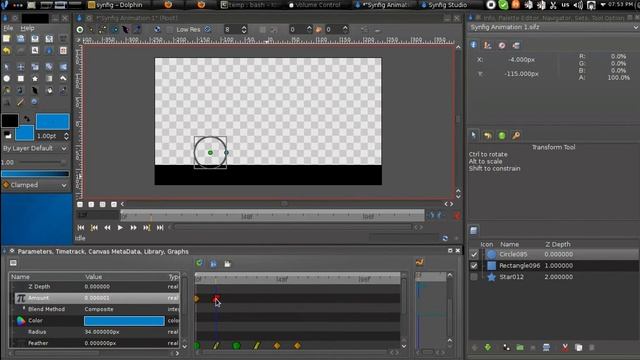Image resolution: width=640 pixels, height=360 pixels.
Task: Click the blue gradient bar in toolbox
Action: pyautogui.click(x=35, y=174)
